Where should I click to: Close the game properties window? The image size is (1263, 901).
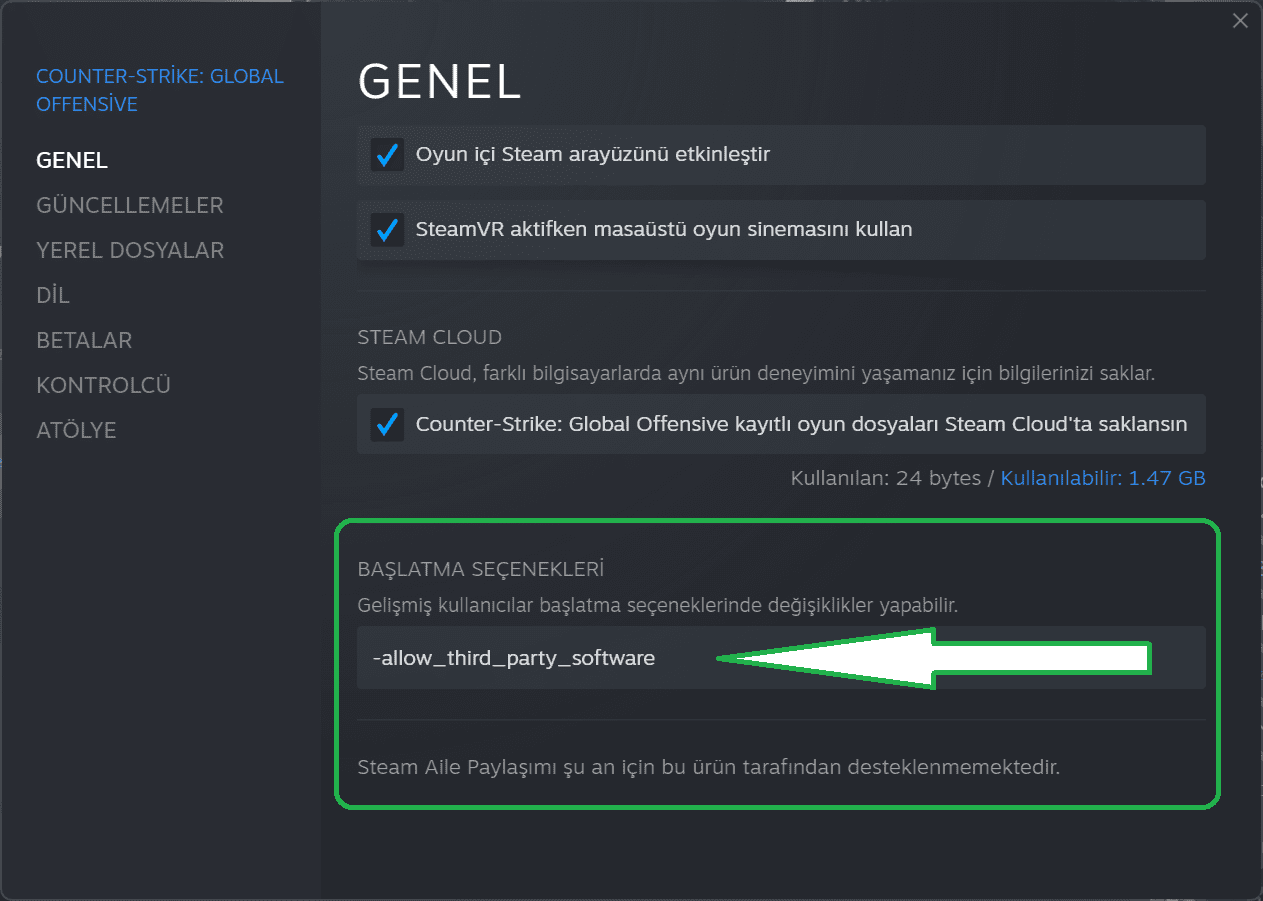click(1240, 21)
